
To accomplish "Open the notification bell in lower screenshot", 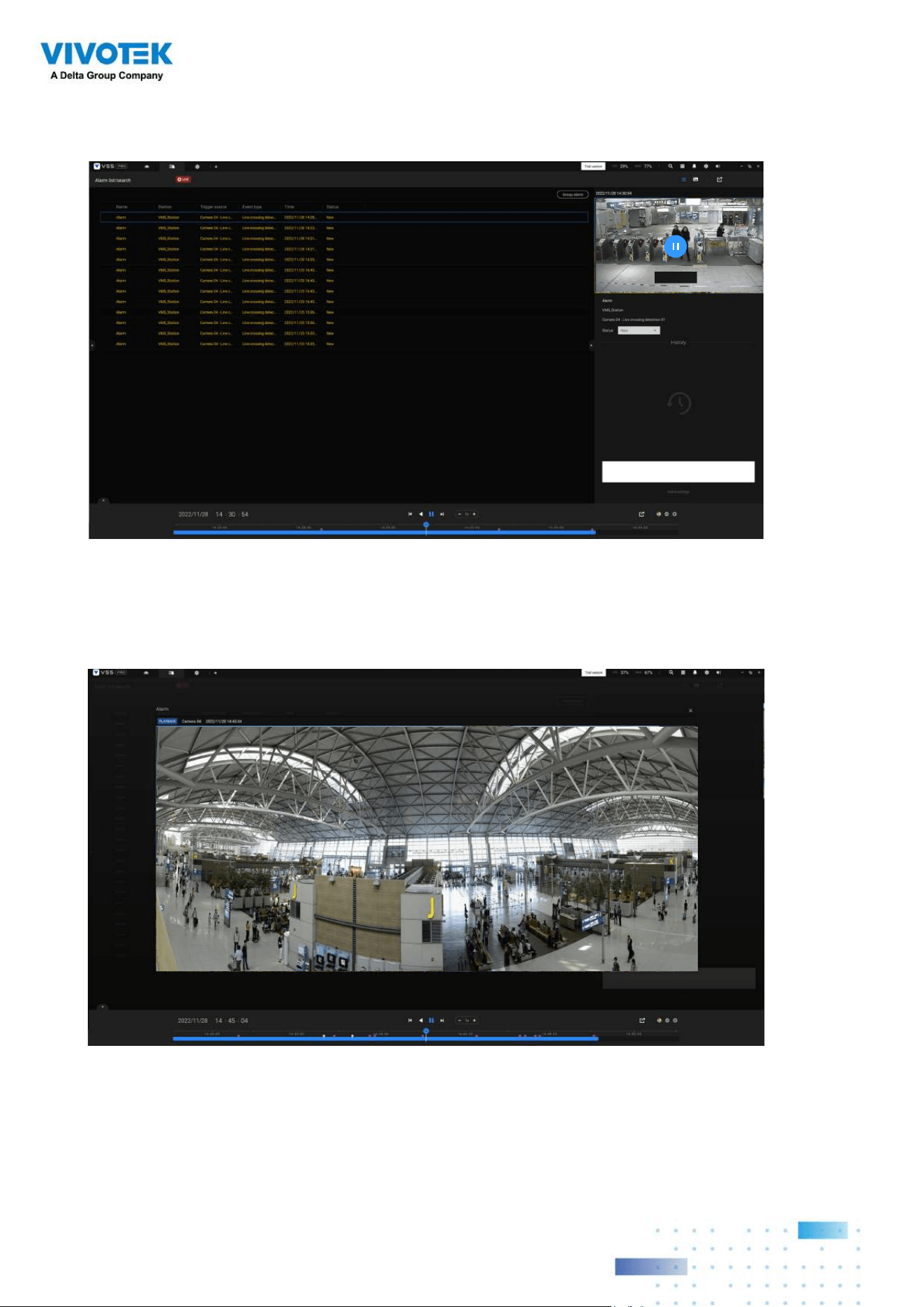I will tap(694, 672).
